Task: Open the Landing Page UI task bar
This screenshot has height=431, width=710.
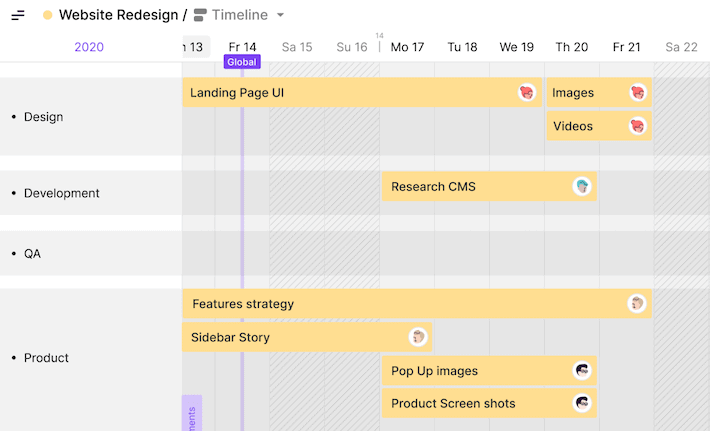Action: tap(362, 92)
